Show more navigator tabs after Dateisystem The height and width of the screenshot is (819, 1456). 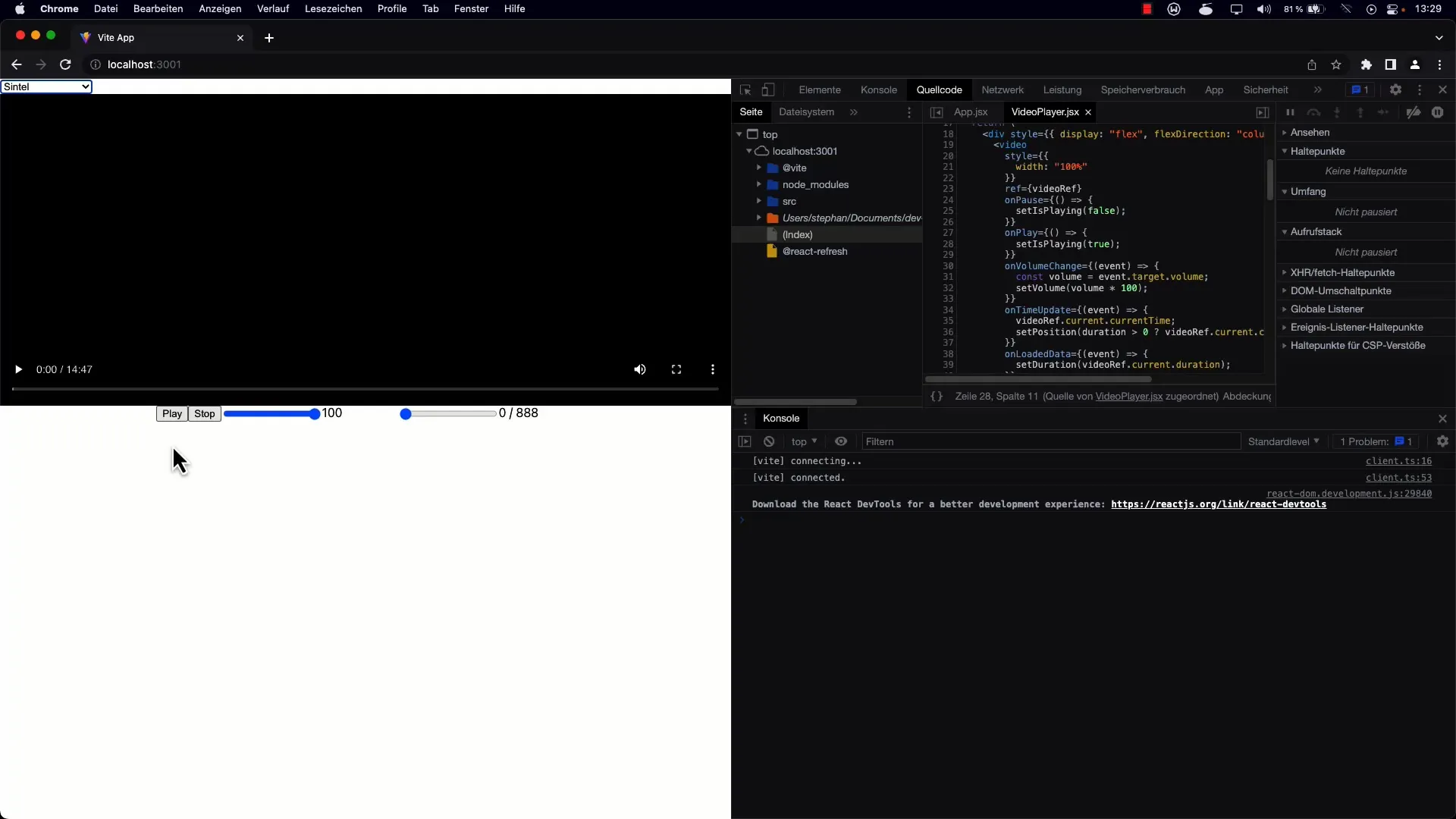pos(854,112)
